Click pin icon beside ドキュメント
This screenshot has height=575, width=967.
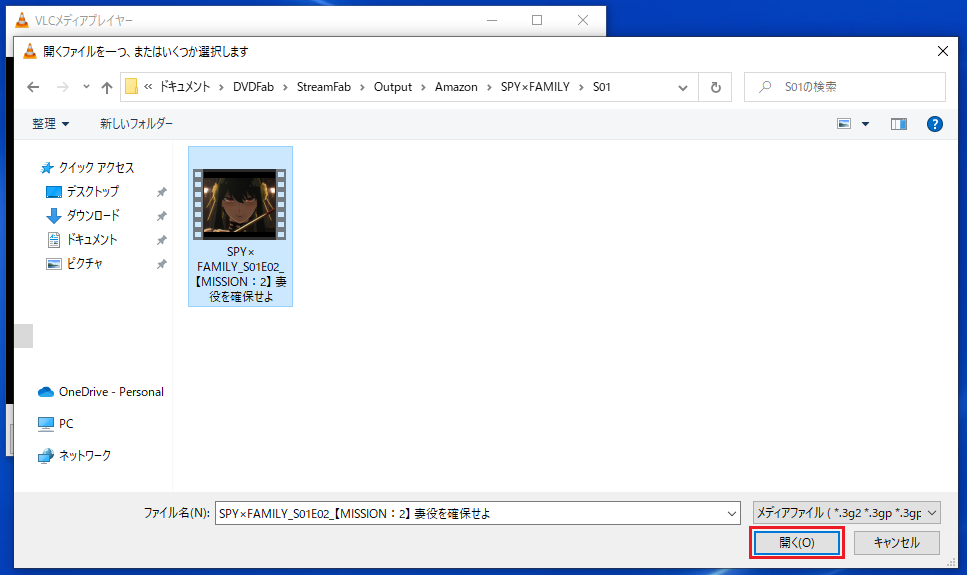click(162, 240)
